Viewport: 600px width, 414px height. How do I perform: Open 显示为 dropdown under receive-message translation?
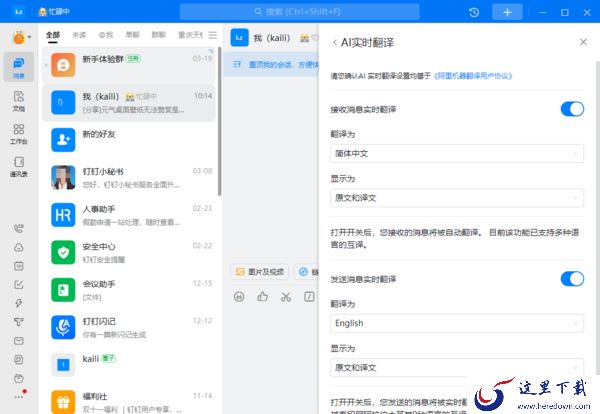[x=457, y=198]
